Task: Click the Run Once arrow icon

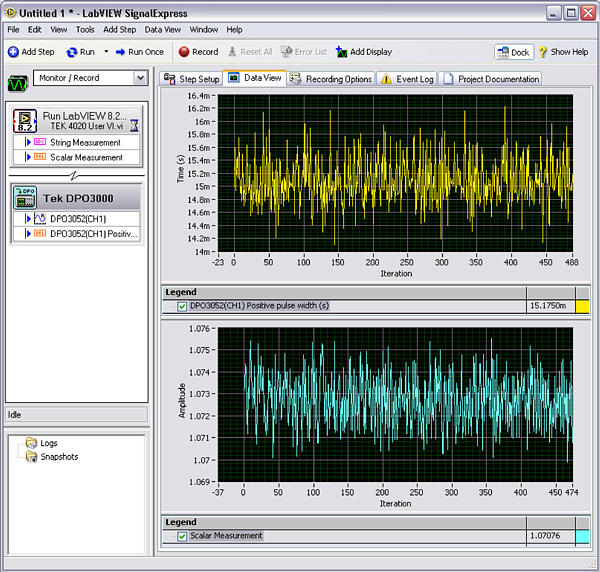Action: pyautogui.click(x=120, y=52)
